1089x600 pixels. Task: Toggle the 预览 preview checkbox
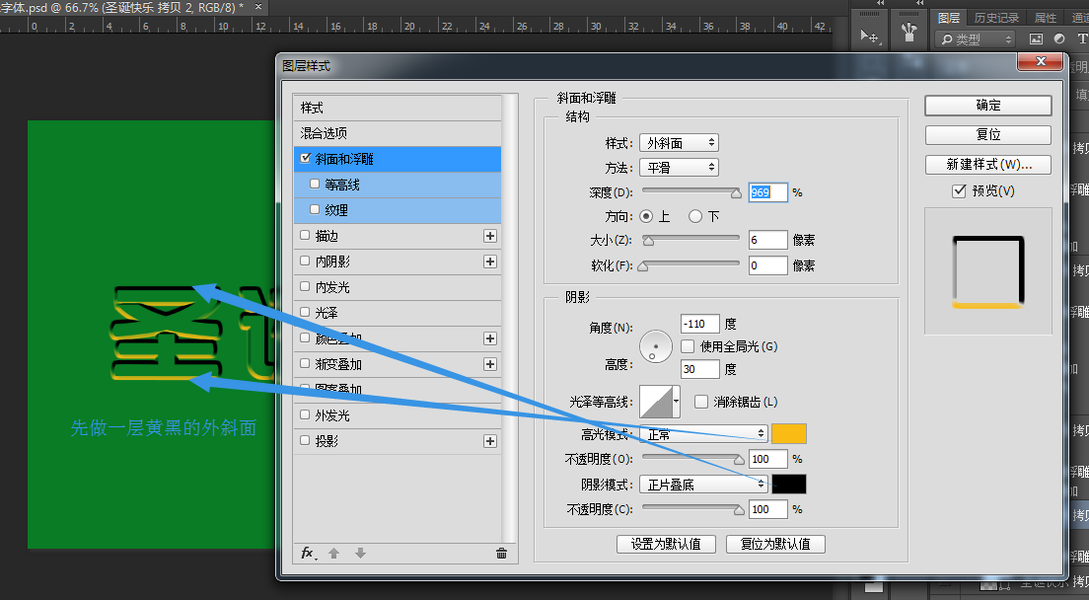pos(959,191)
